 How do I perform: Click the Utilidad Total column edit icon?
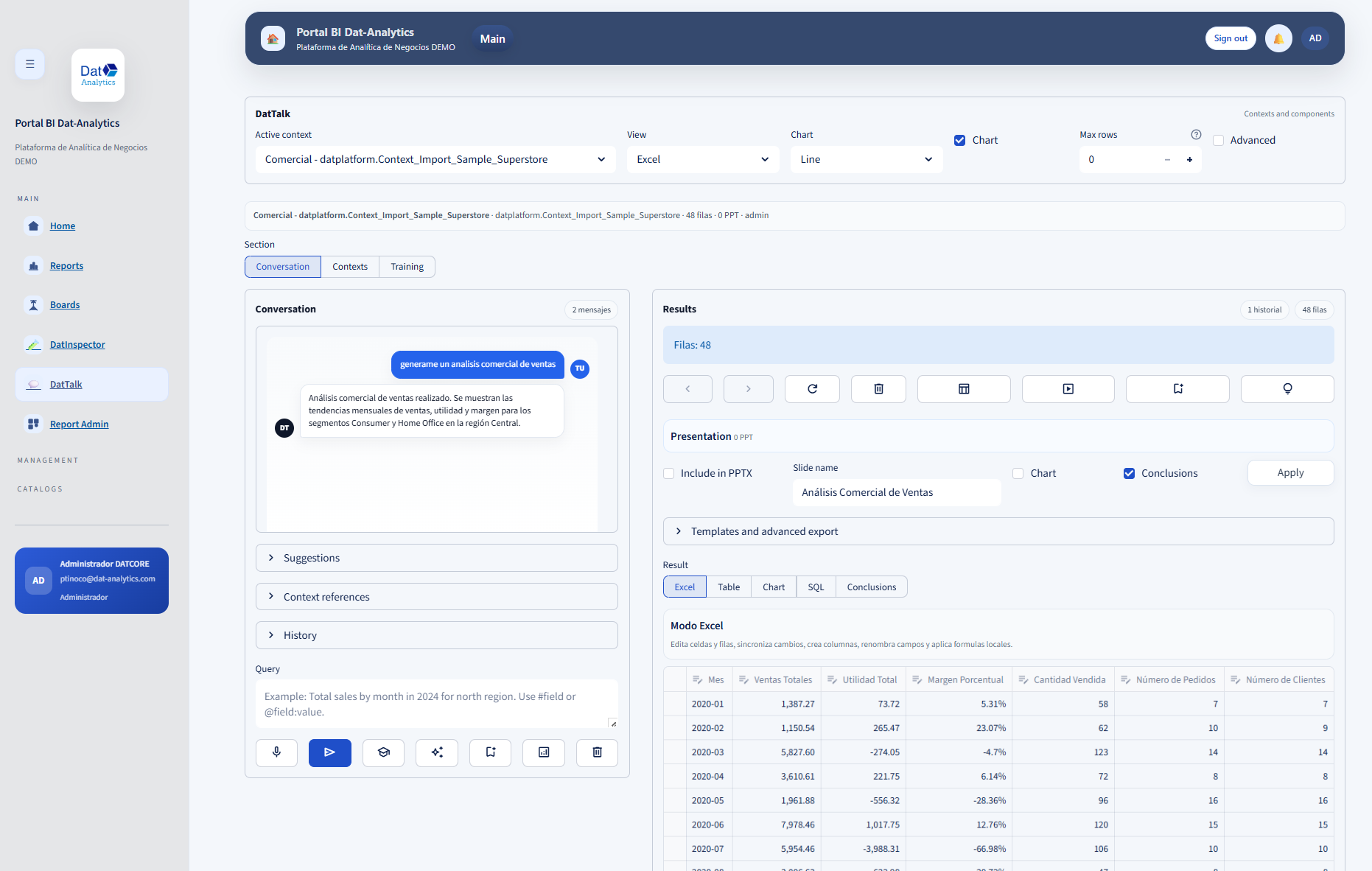[x=832, y=679]
